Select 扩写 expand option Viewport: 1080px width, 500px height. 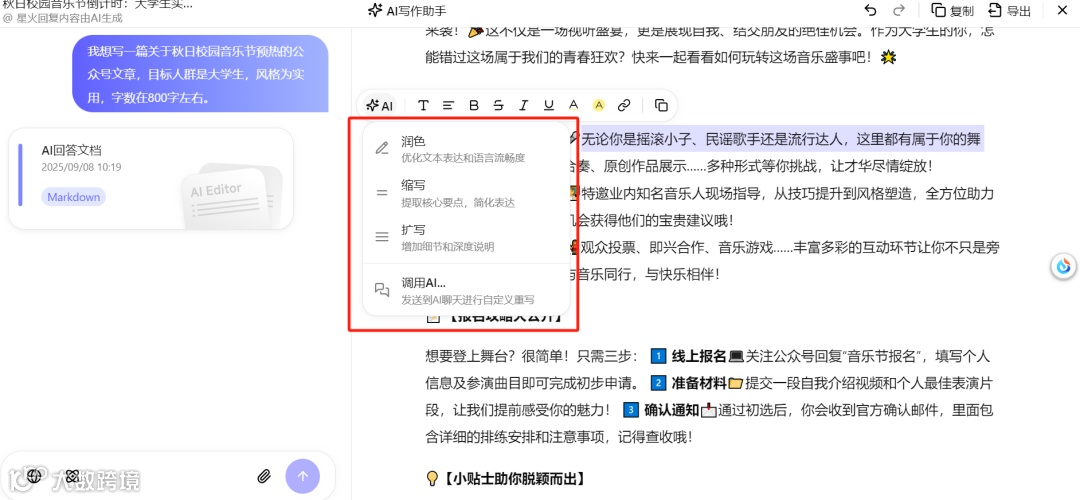[466, 238]
